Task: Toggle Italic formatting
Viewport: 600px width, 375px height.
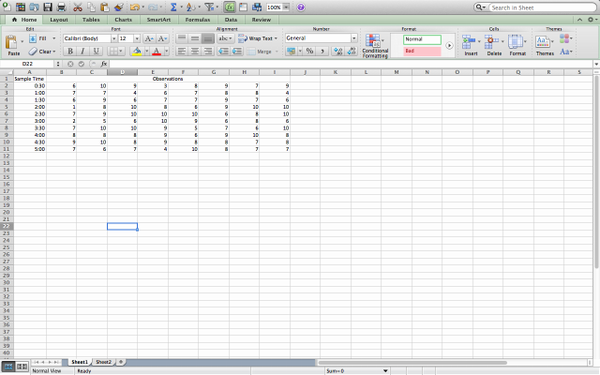Action: pos(83,51)
